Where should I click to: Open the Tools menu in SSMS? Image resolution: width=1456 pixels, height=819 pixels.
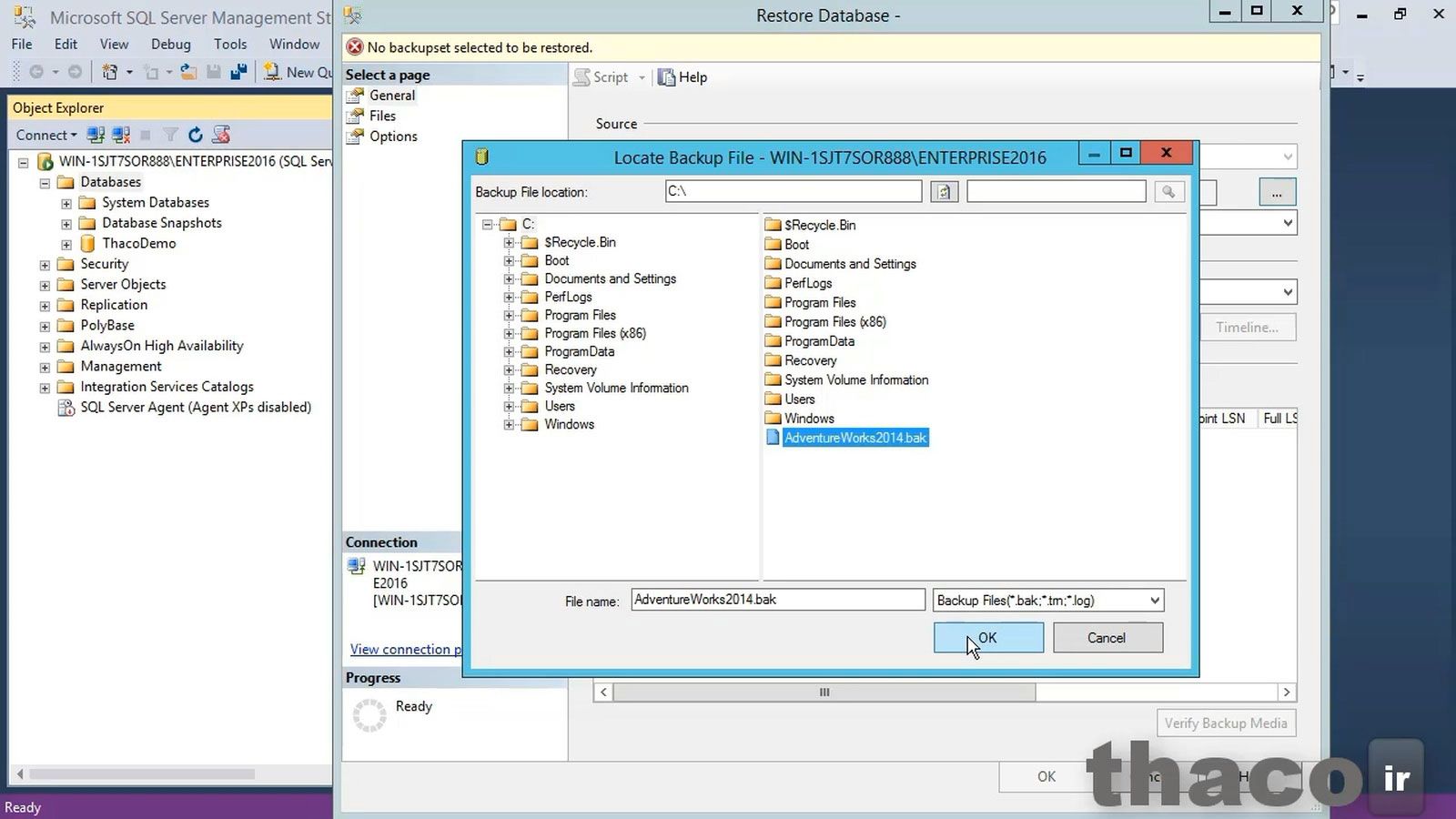coord(230,44)
